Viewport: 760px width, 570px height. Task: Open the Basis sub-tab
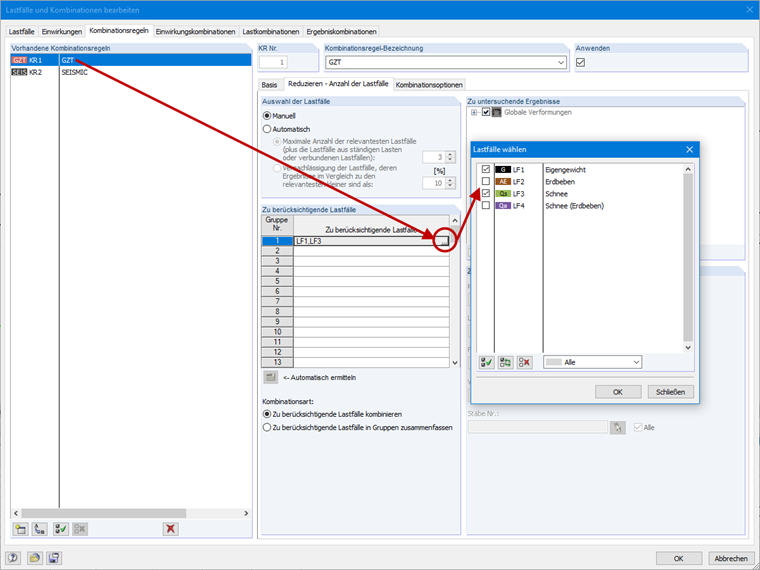[269, 85]
